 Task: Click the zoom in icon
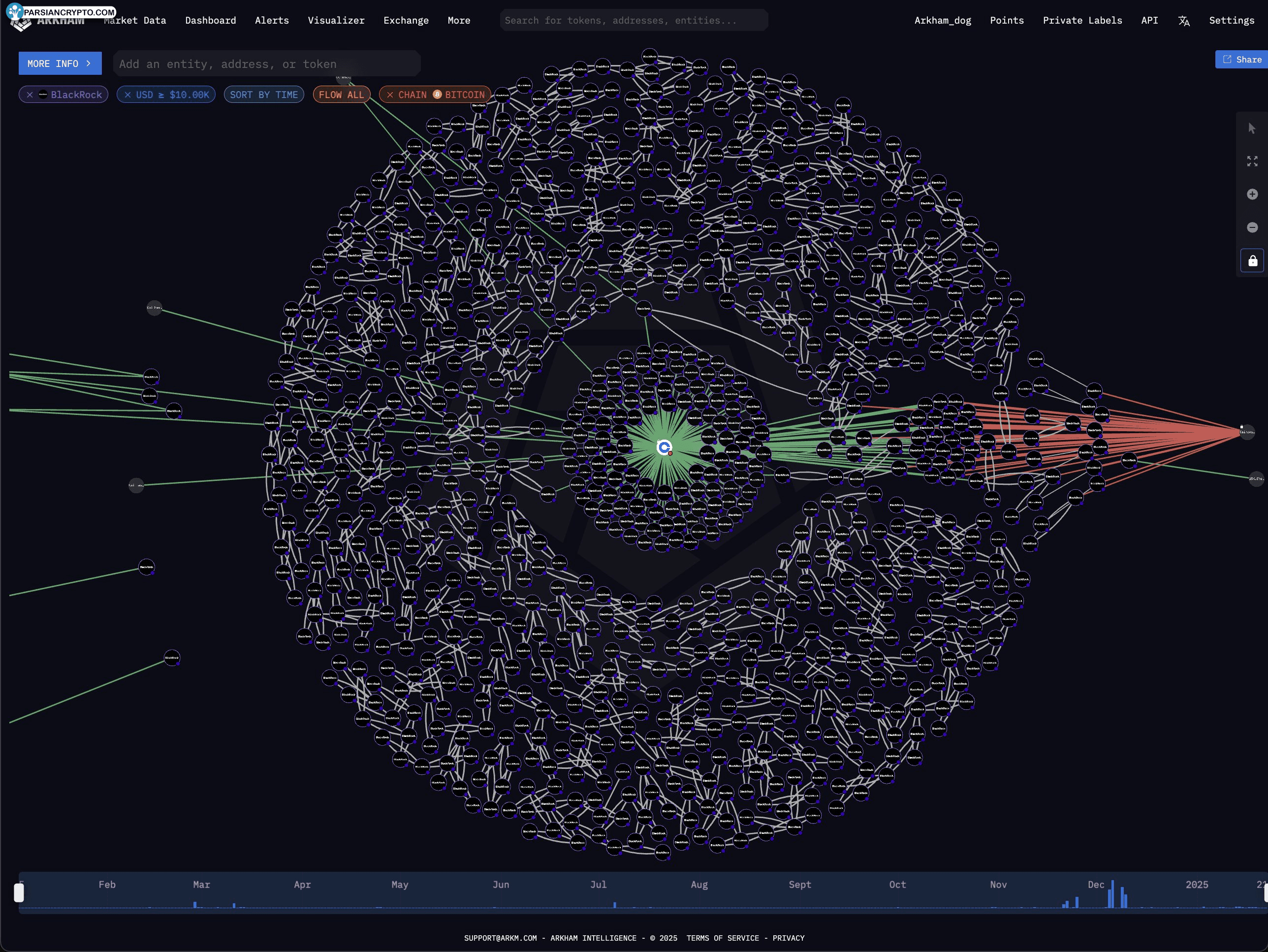point(1253,194)
